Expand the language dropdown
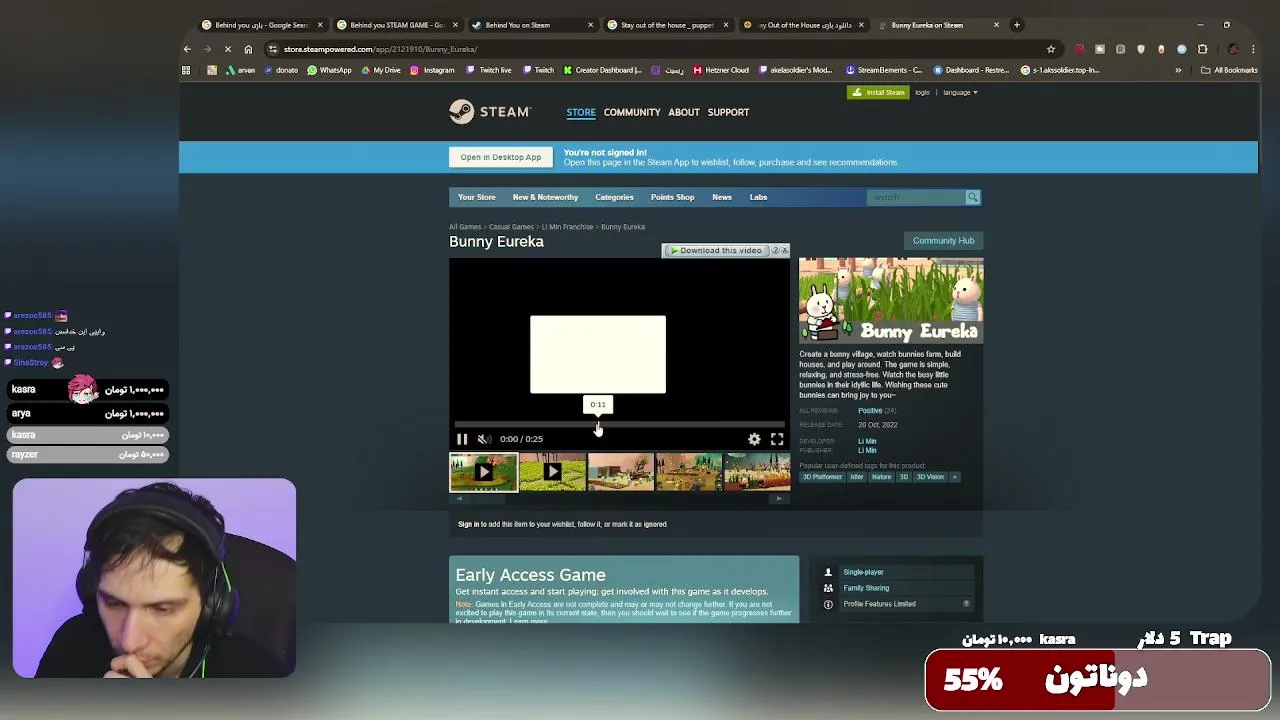The height and width of the screenshot is (720, 1280). 960,92
